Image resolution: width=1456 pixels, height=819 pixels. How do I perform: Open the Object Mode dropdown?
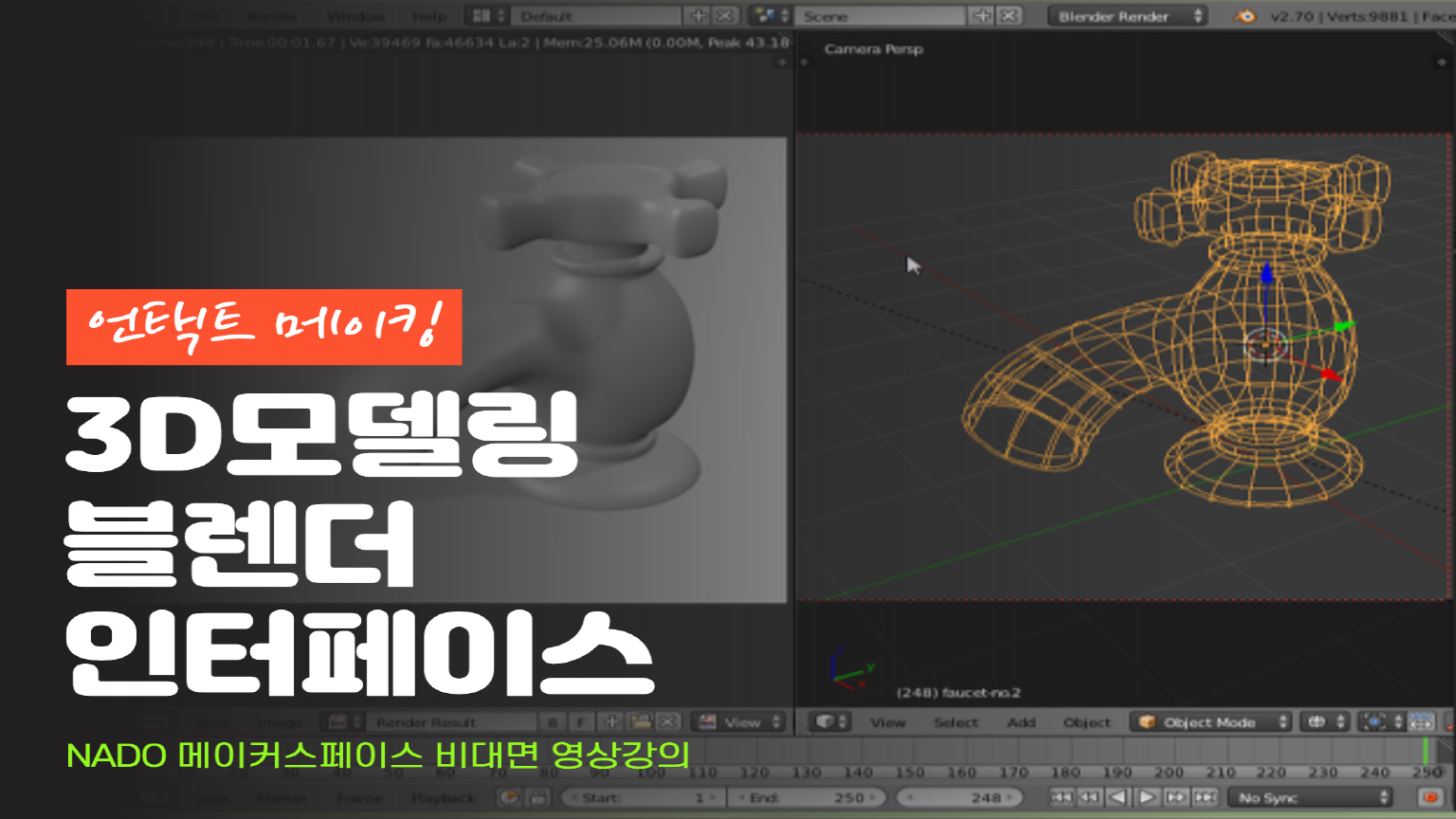1211,722
